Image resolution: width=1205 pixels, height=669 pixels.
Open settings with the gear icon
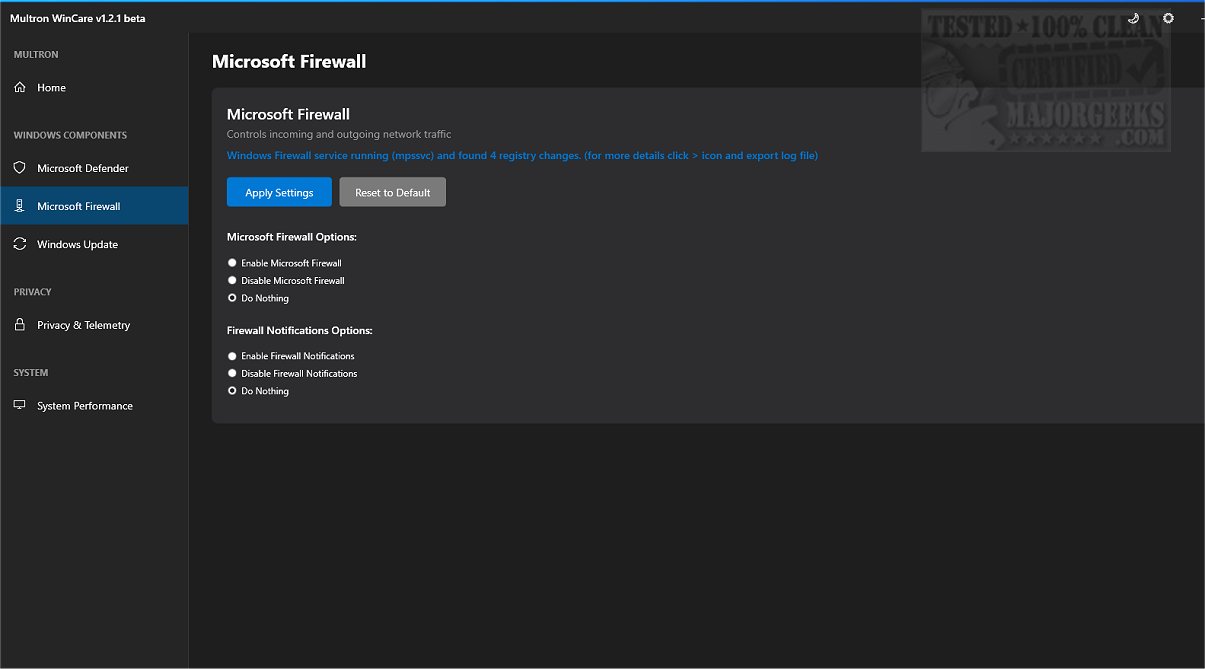click(1168, 18)
